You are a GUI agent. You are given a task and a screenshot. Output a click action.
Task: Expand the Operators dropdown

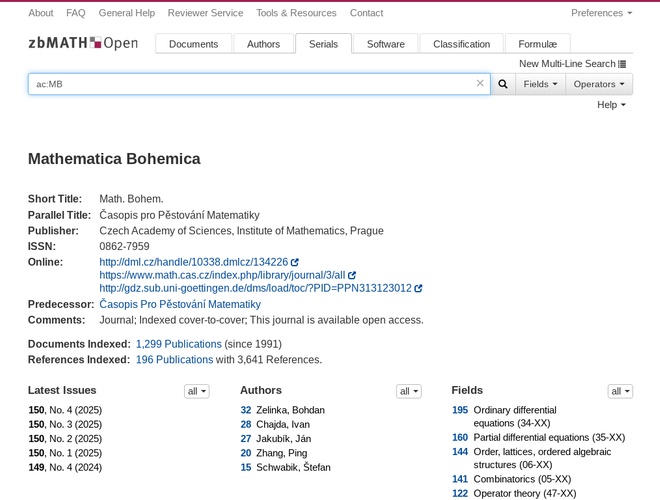click(599, 84)
